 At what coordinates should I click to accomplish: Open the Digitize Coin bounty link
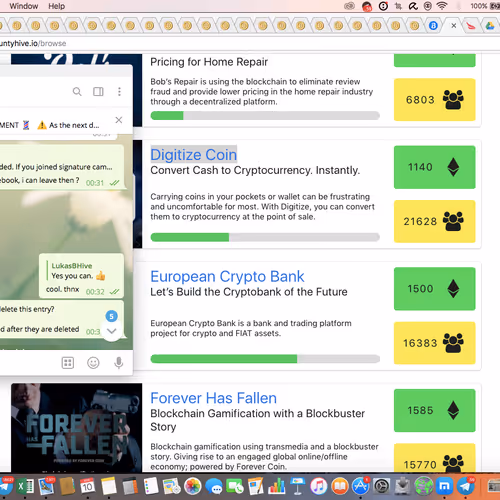click(193, 155)
